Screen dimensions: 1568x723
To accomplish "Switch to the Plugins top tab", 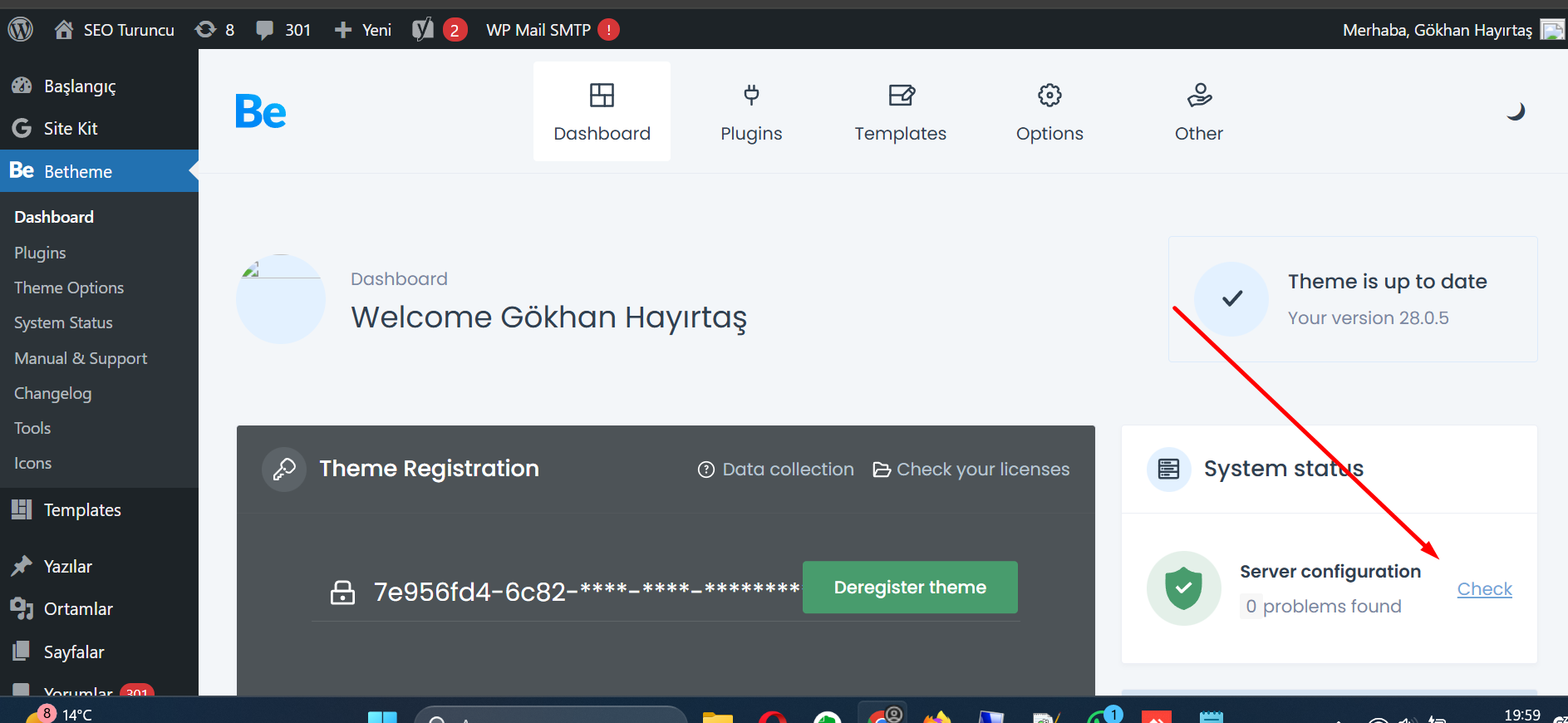I will point(751,111).
